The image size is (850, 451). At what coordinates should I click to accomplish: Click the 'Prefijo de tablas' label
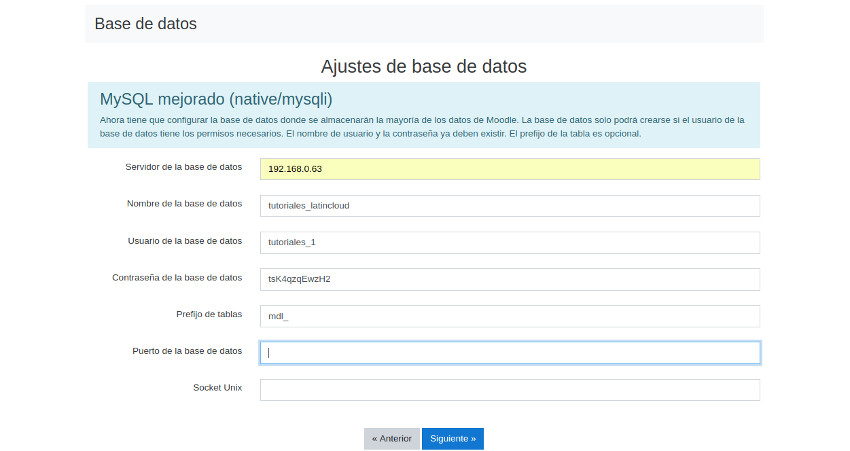tap(209, 314)
